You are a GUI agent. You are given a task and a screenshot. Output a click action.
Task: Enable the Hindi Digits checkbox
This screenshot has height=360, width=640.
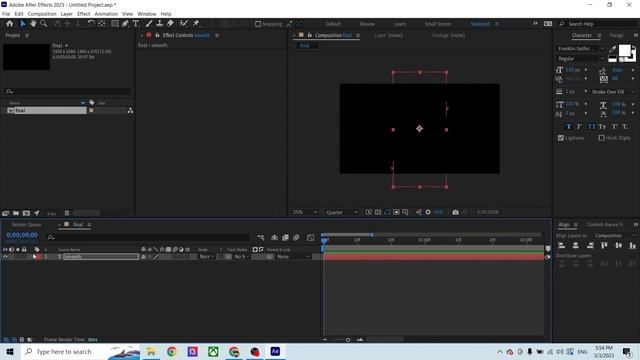point(601,138)
